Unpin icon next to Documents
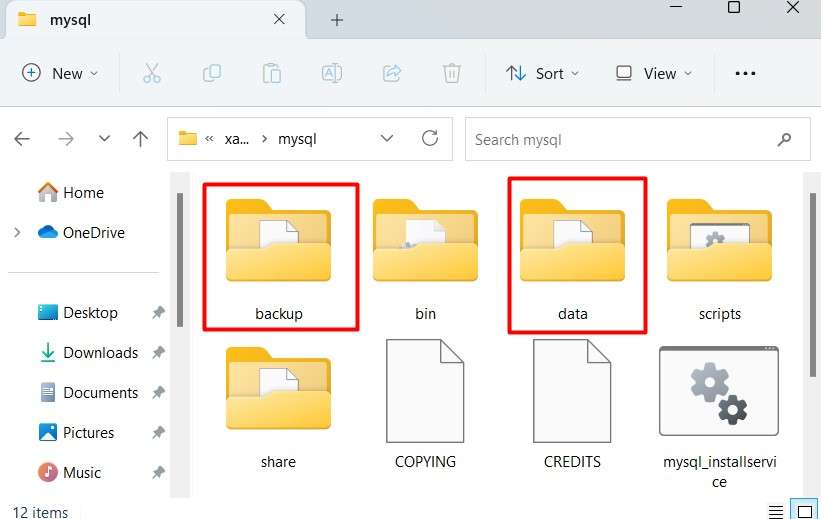The height and width of the screenshot is (519, 821). tap(158, 393)
